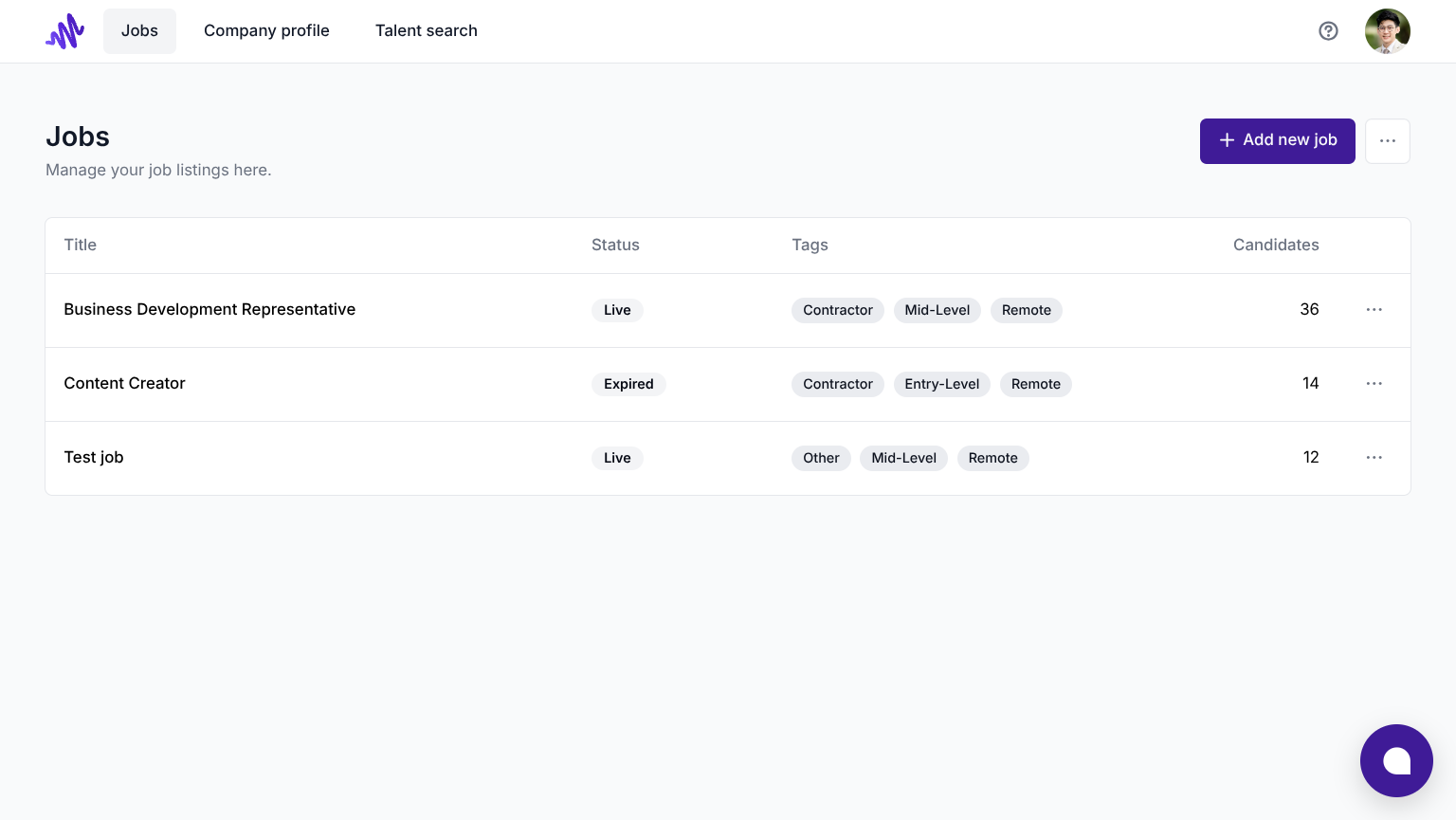
Task: Open Business Development Representative job
Action: pyautogui.click(x=209, y=310)
